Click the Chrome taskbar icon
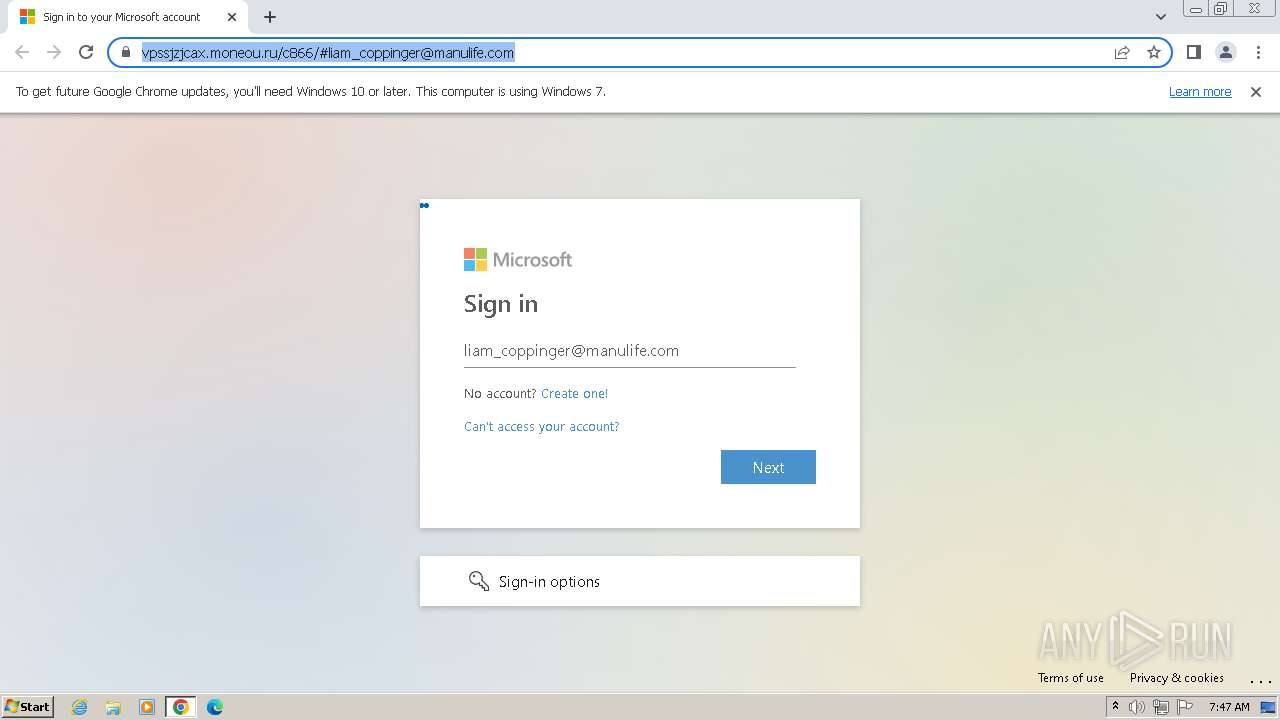This screenshot has width=1280, height=720. 181,707
